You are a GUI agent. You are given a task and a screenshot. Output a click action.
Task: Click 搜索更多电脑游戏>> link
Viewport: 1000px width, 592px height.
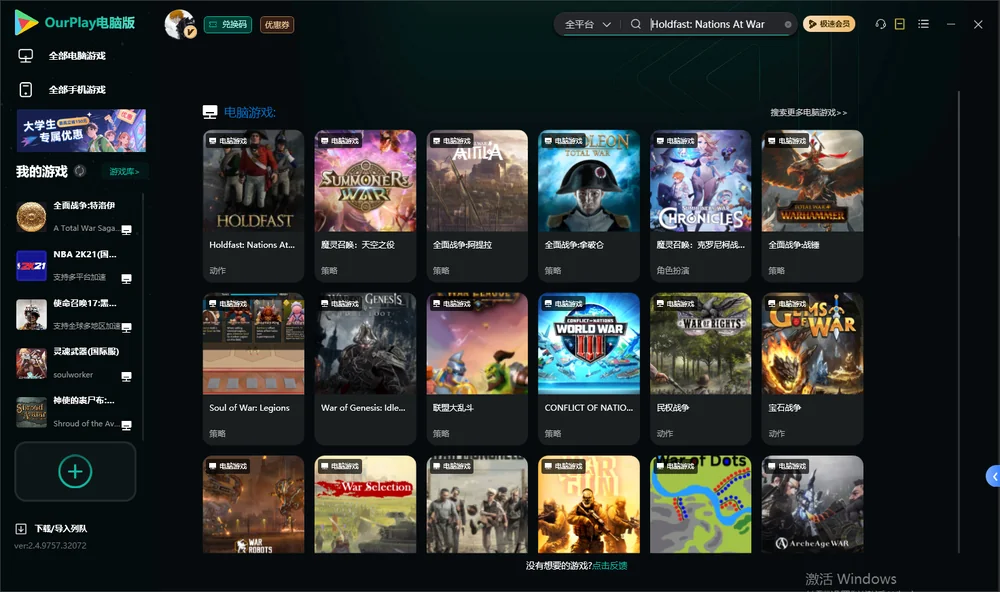pos(808,112)
